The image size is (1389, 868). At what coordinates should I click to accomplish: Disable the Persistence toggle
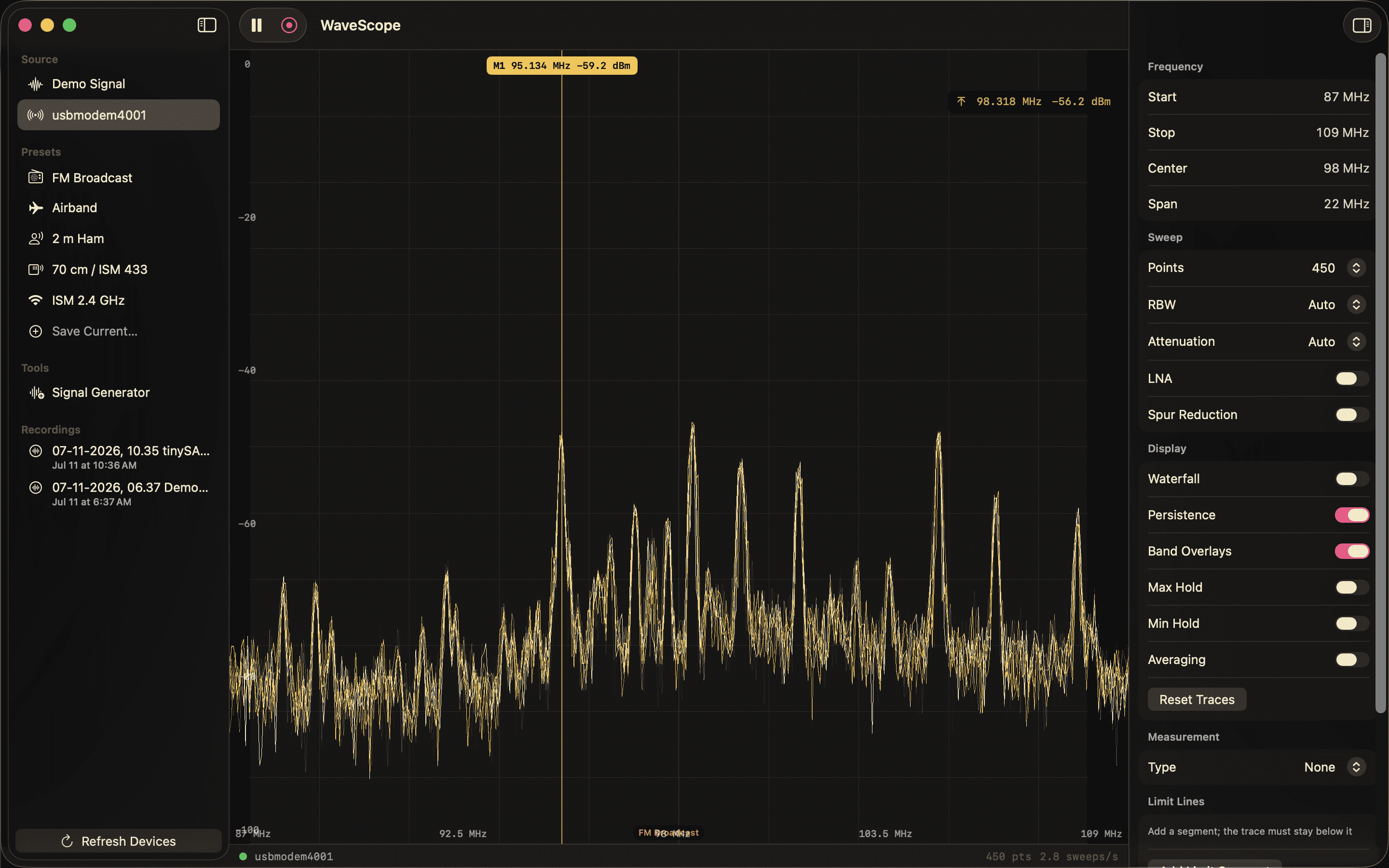point(1352,515)
